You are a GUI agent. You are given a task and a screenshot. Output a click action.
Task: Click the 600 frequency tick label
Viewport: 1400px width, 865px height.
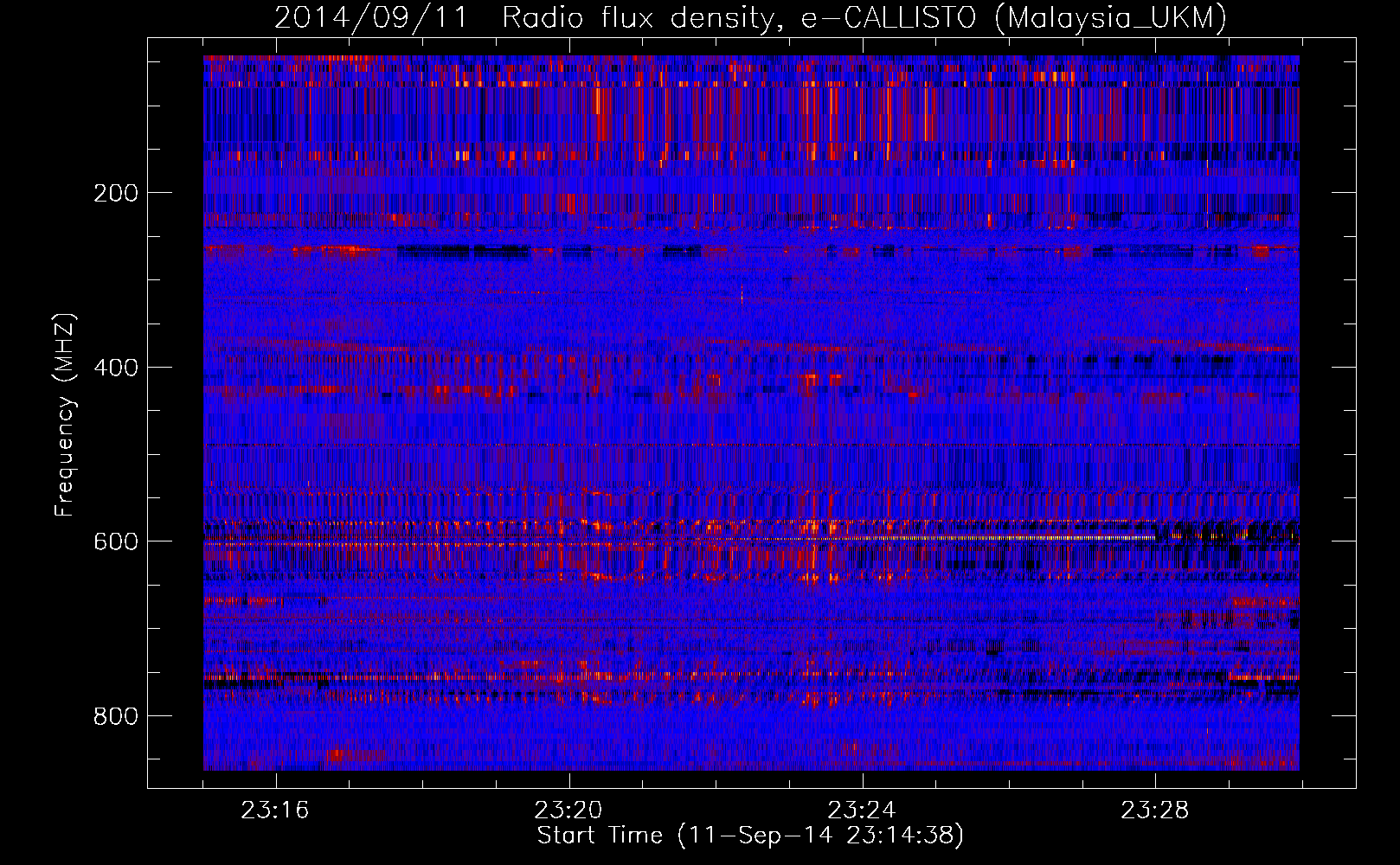(x=115, y=541)
